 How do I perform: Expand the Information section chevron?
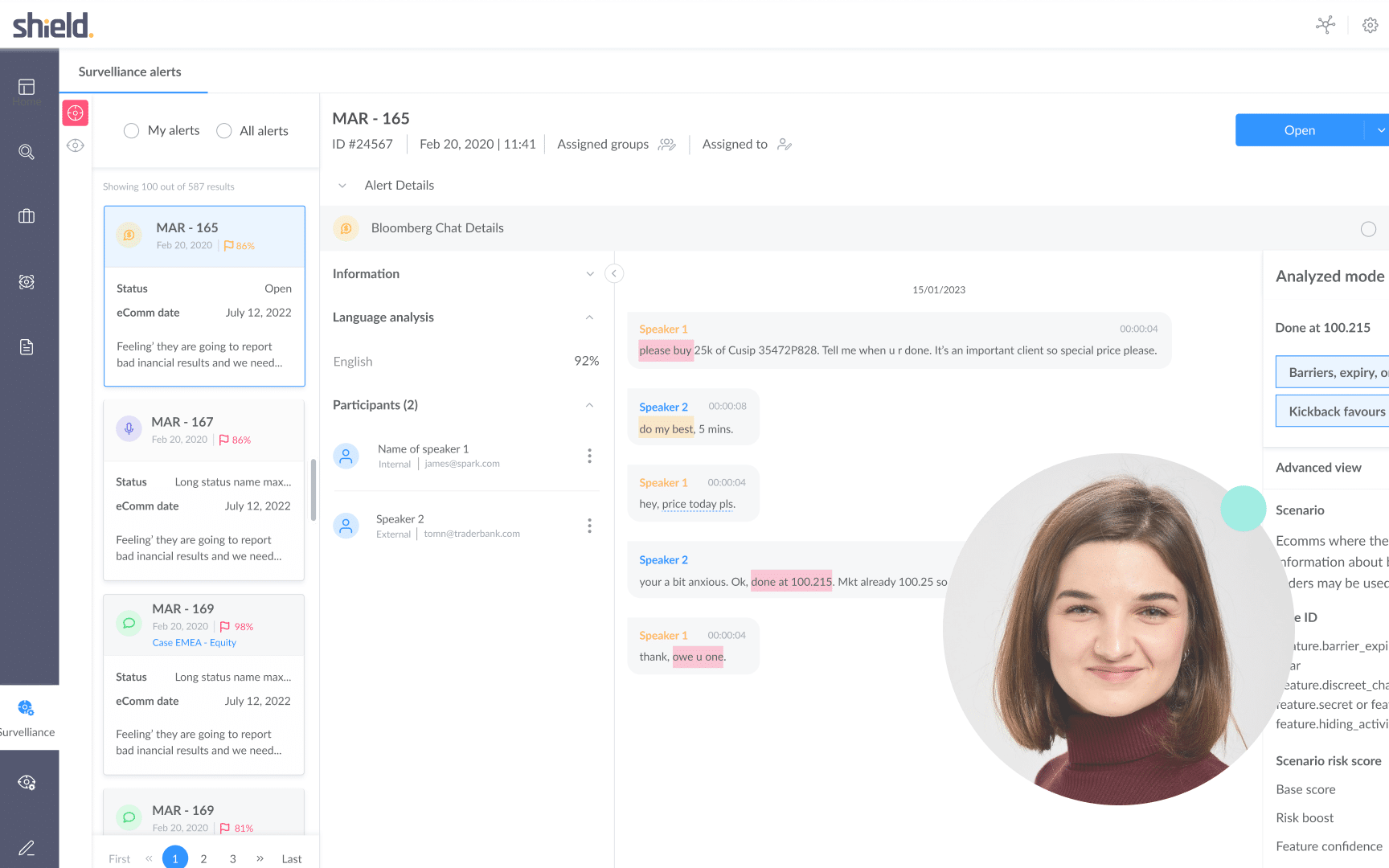click(590, 274)
